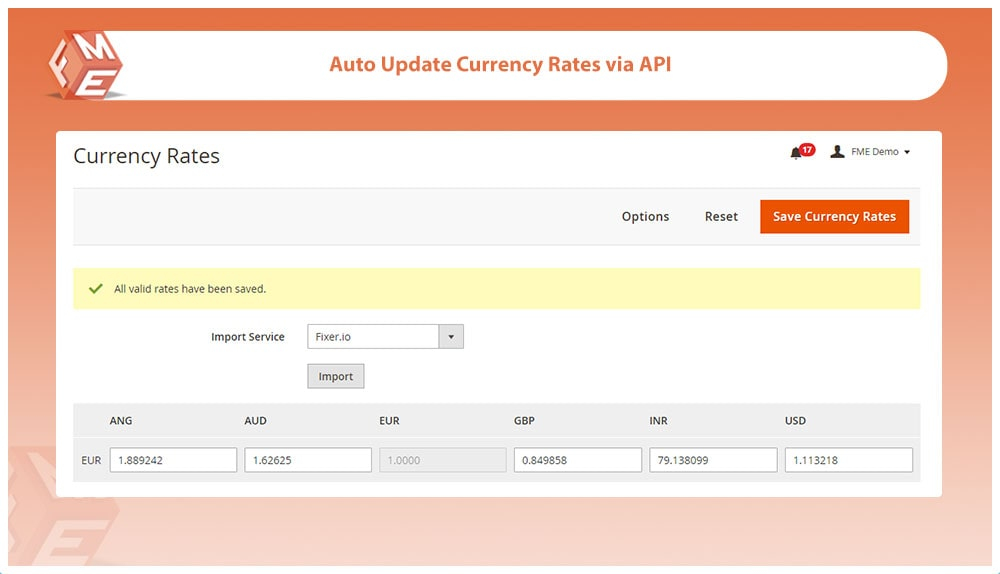
Task: Click into the INR rate field
Action: tap(713, 460)
